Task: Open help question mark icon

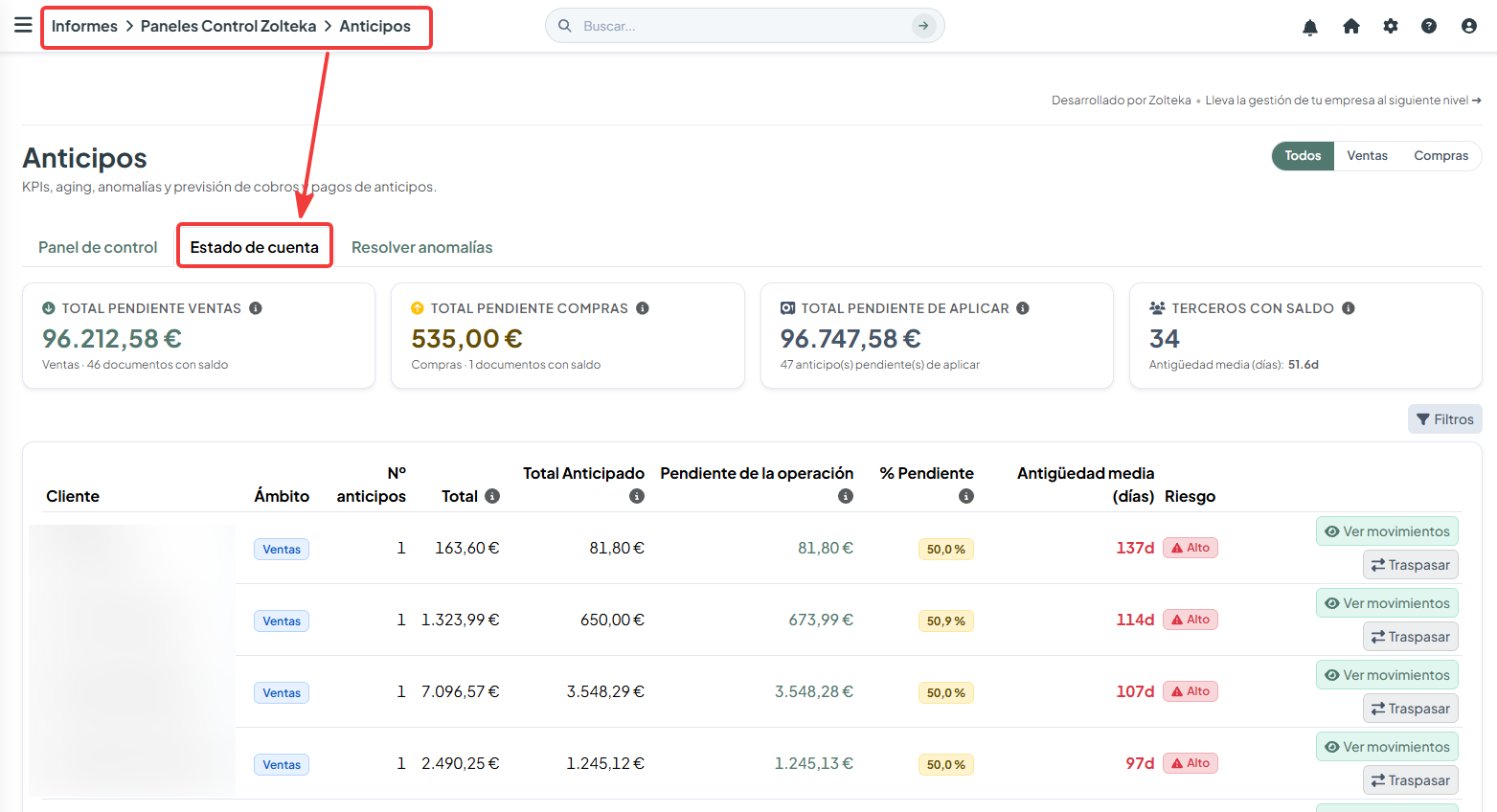Action: (1429, 26)
